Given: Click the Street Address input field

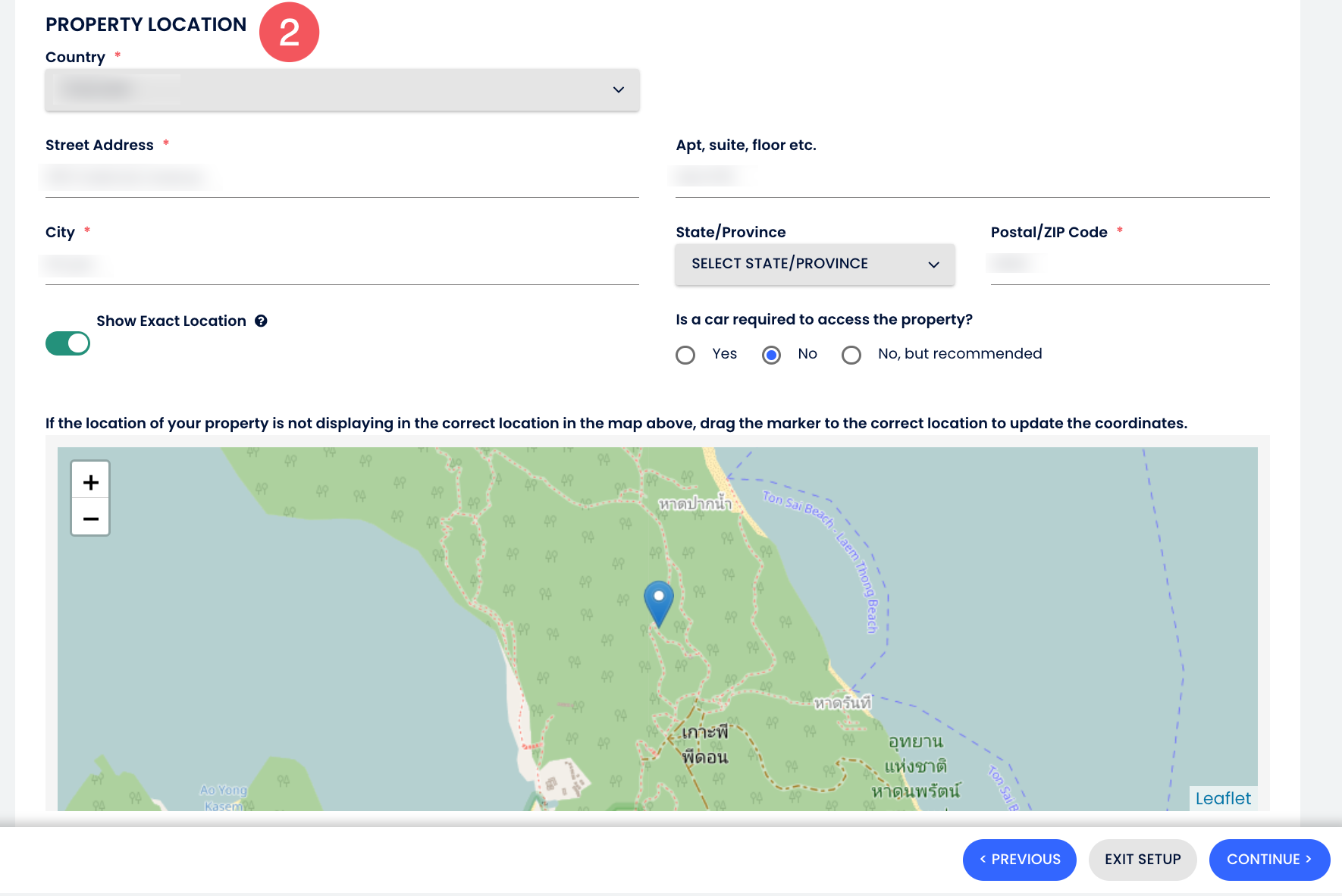Looking at the screenshot, I should (x=341, y=179).
